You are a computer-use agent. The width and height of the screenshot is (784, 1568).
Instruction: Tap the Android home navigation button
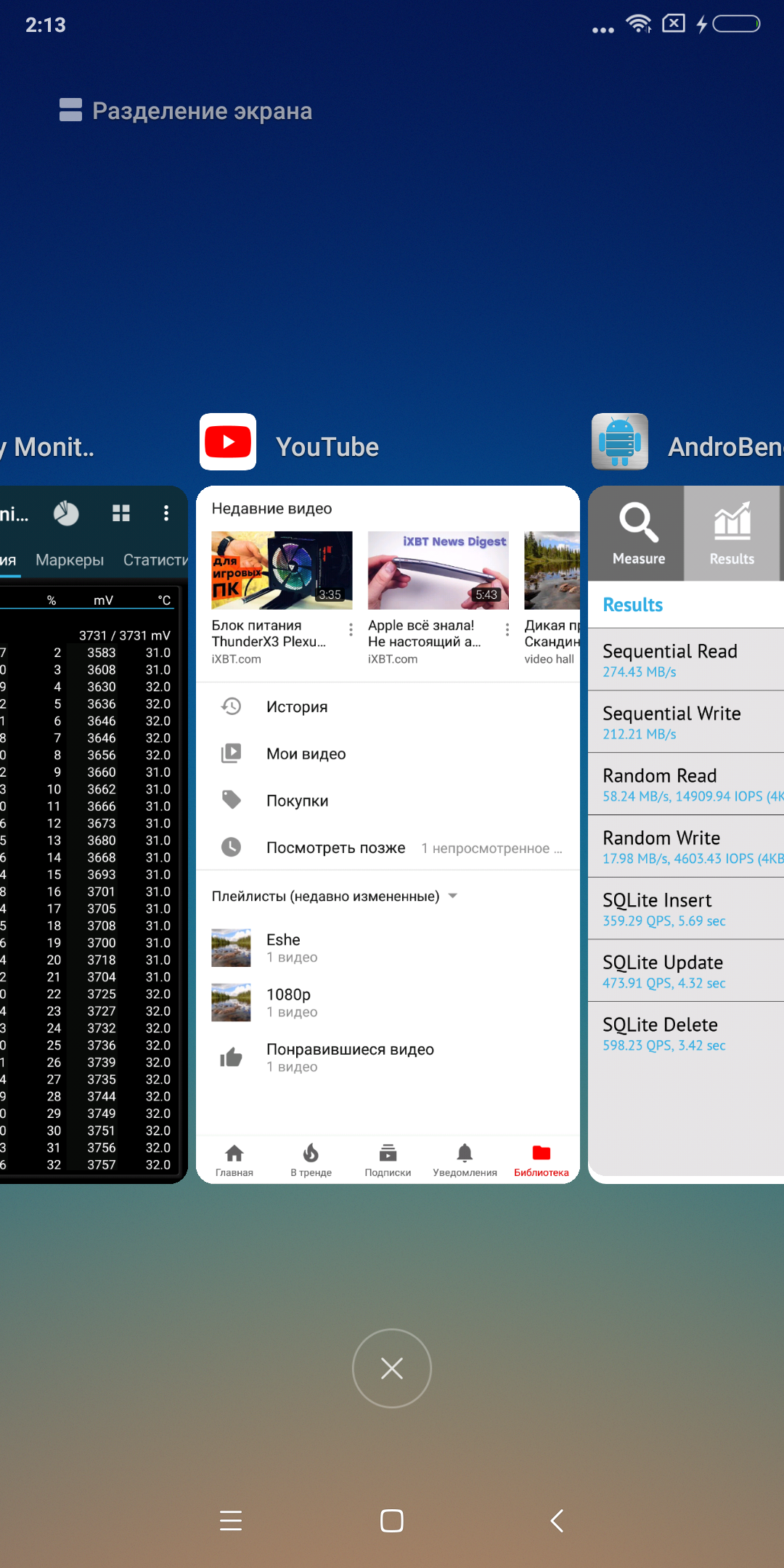(392, 1520)
